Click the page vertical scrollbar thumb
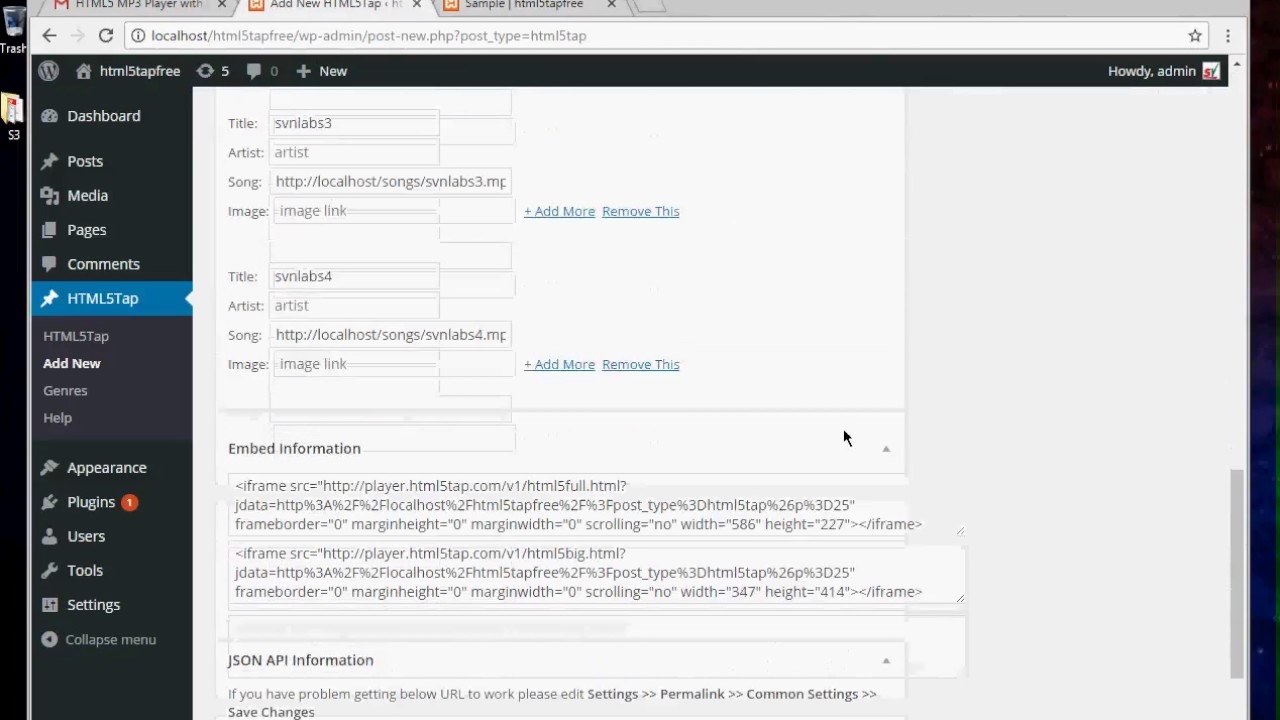The image size is (1280, 720). [x=1237, y=574]
